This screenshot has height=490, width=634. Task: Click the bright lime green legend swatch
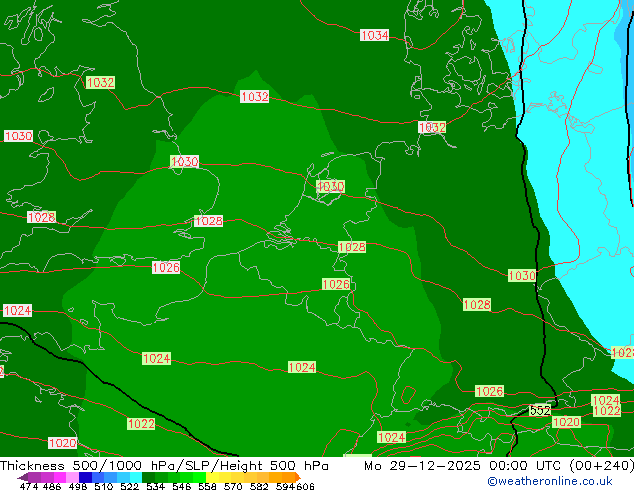[x=199, y=477]
